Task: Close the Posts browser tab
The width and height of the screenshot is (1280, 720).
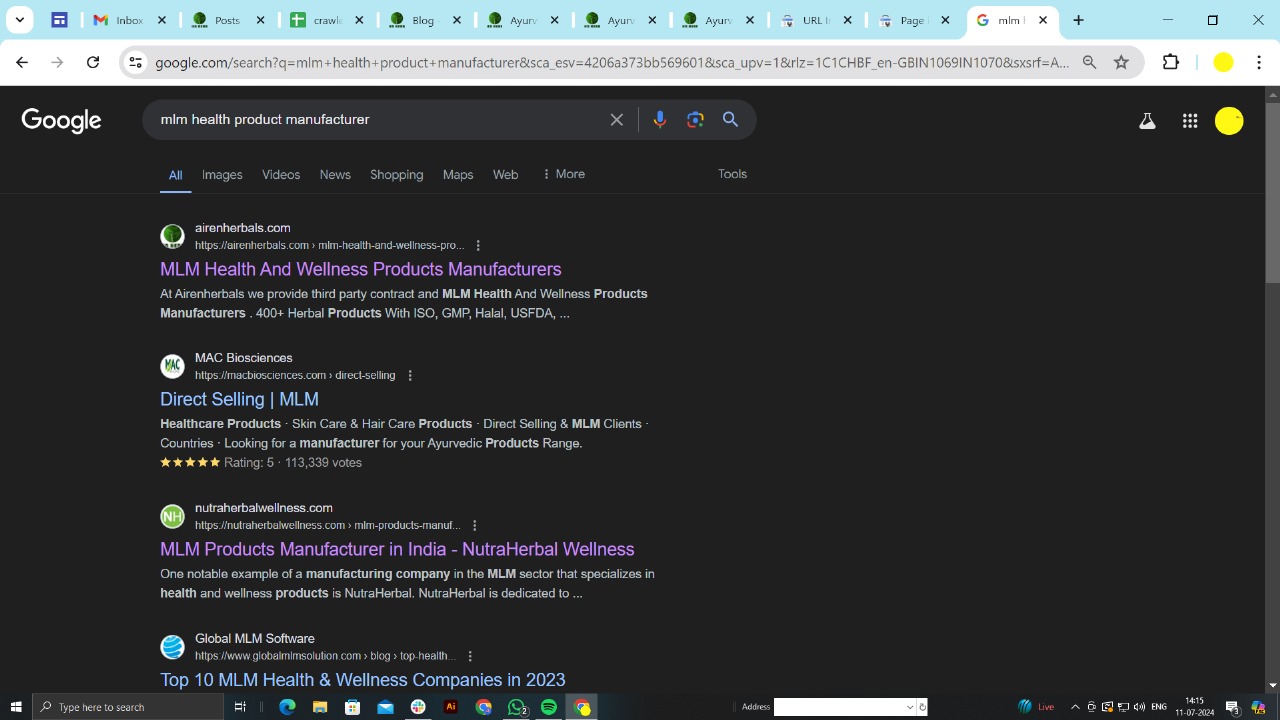Action: (x=260, y=20)
